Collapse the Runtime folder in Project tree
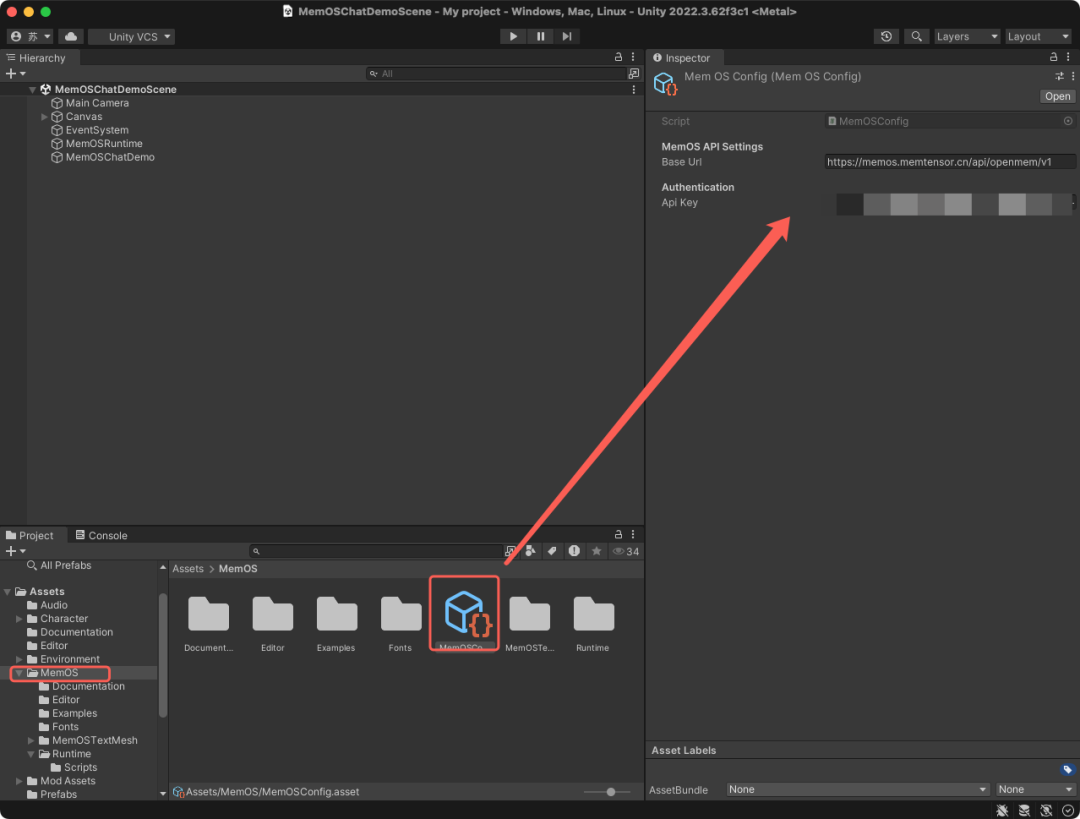The height and width of the screenshot is (819, 1080). coord(31,754)
